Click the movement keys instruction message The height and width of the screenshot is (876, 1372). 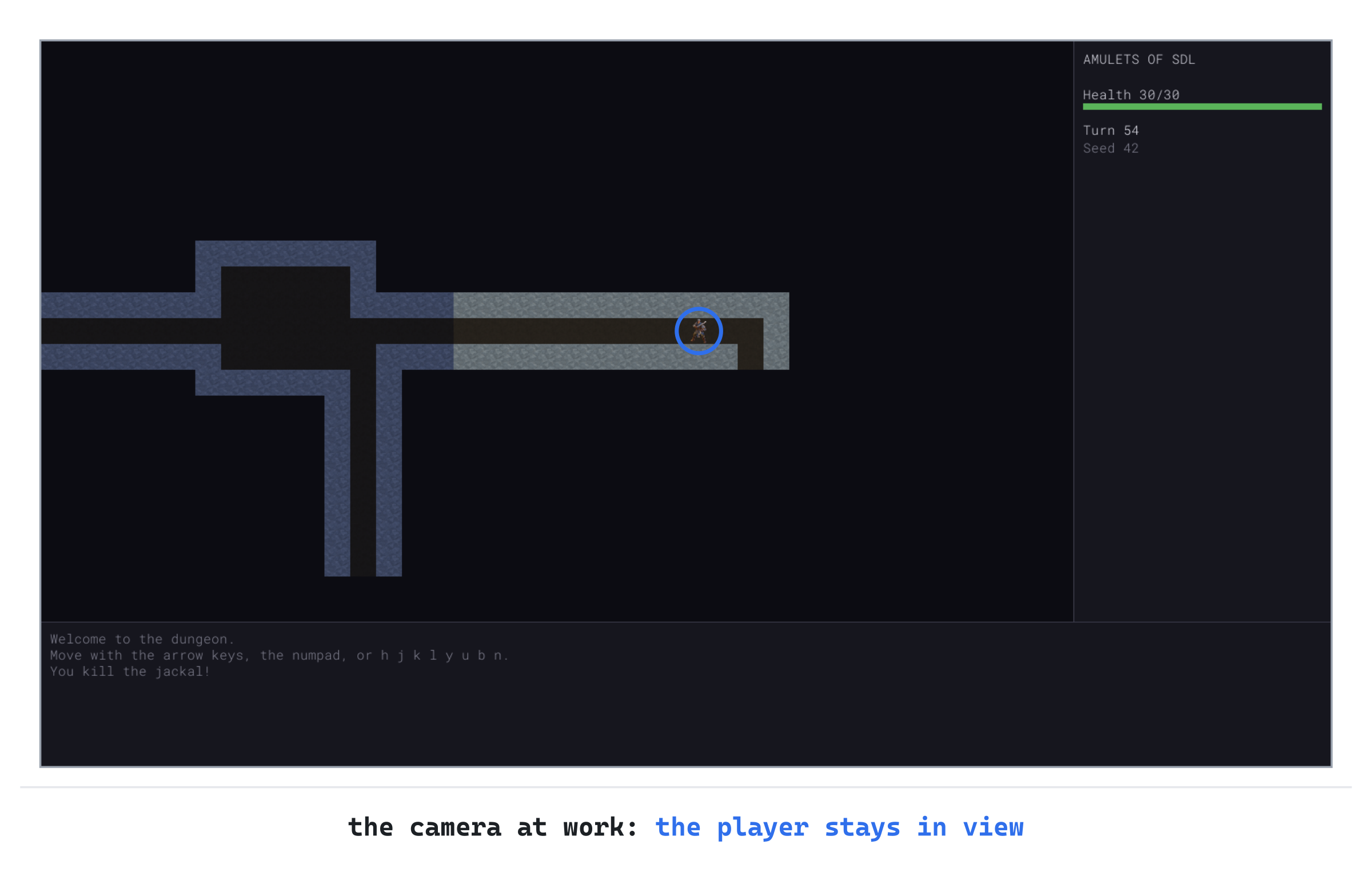(x=279, y=655)
